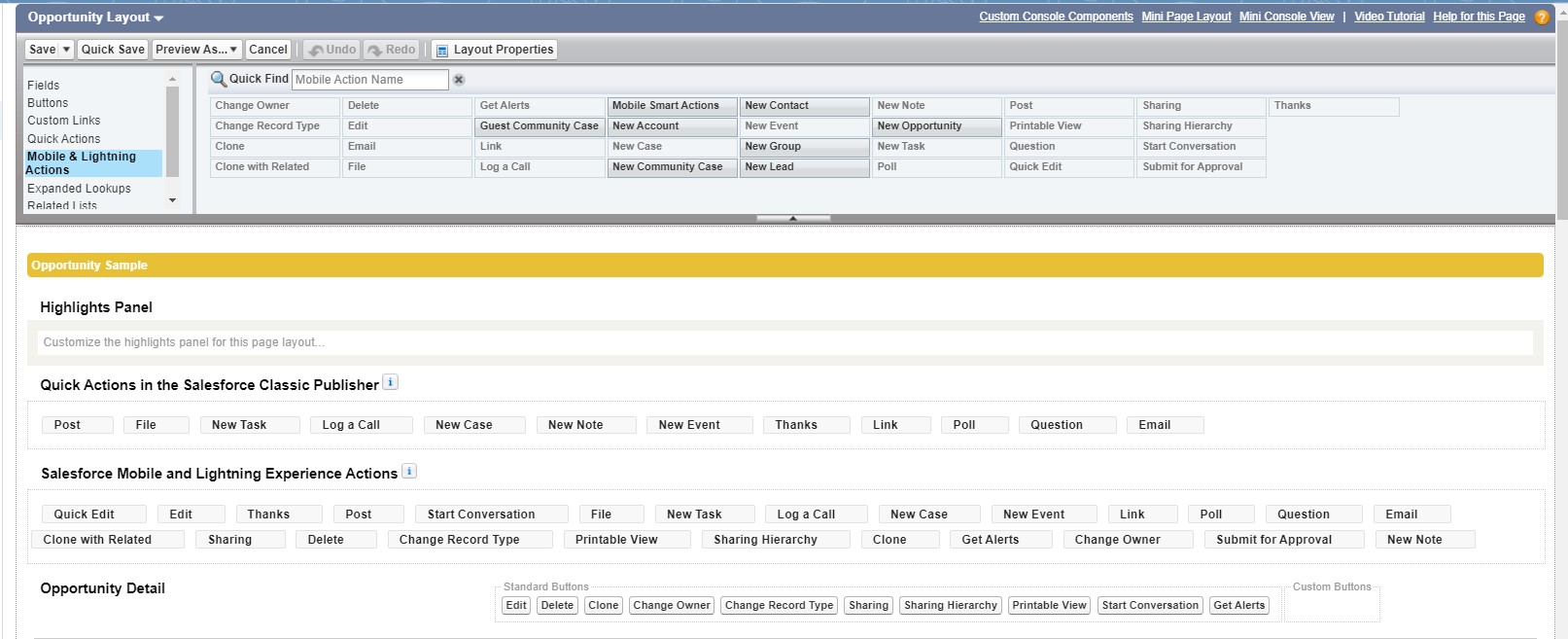Select Clone with Related in Lightning Actions
1568x639 pixels.
pos(108,540)
